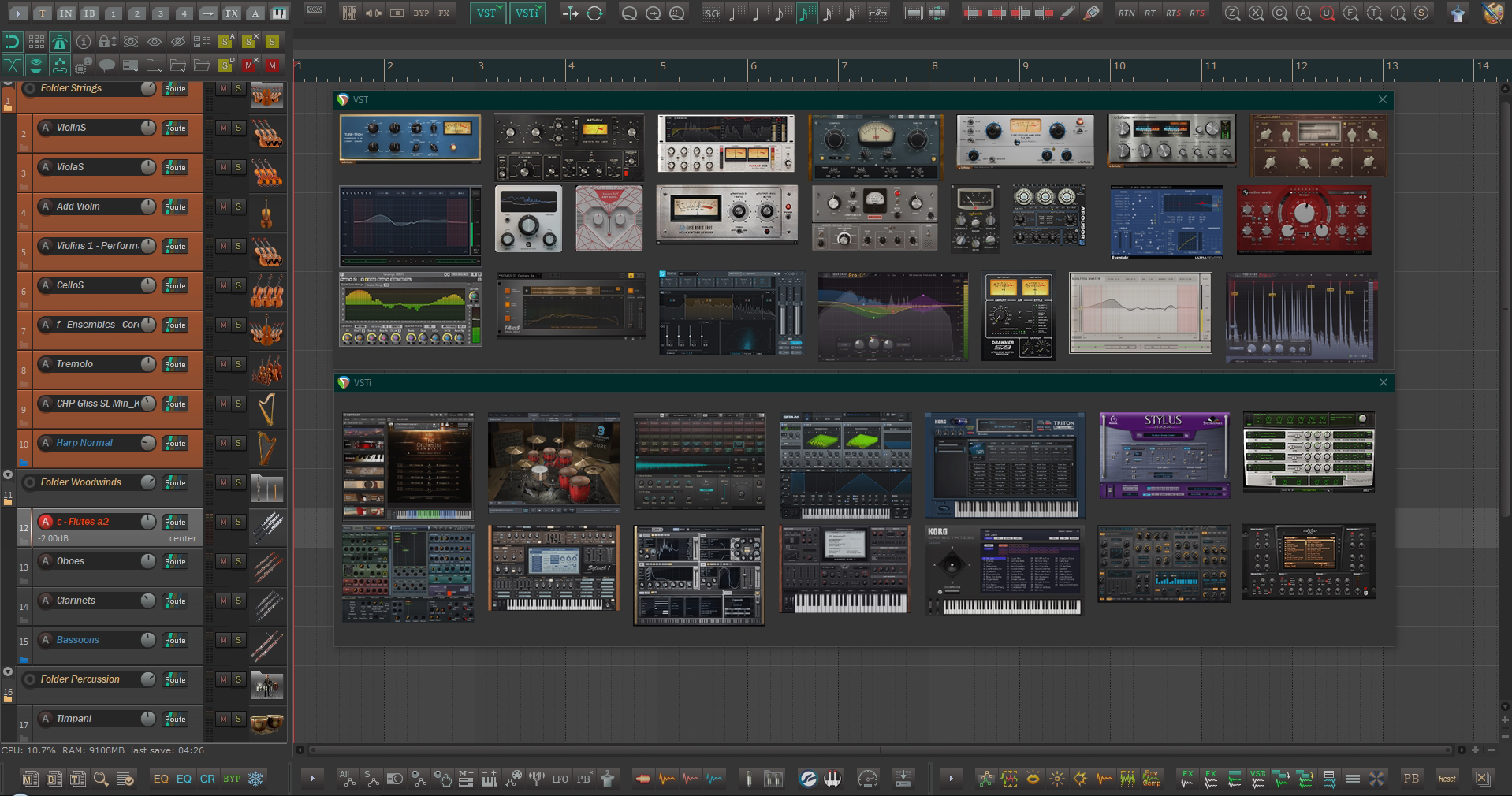
Task: Mute the ViolinS track
Action: click(x=223, y=128)
